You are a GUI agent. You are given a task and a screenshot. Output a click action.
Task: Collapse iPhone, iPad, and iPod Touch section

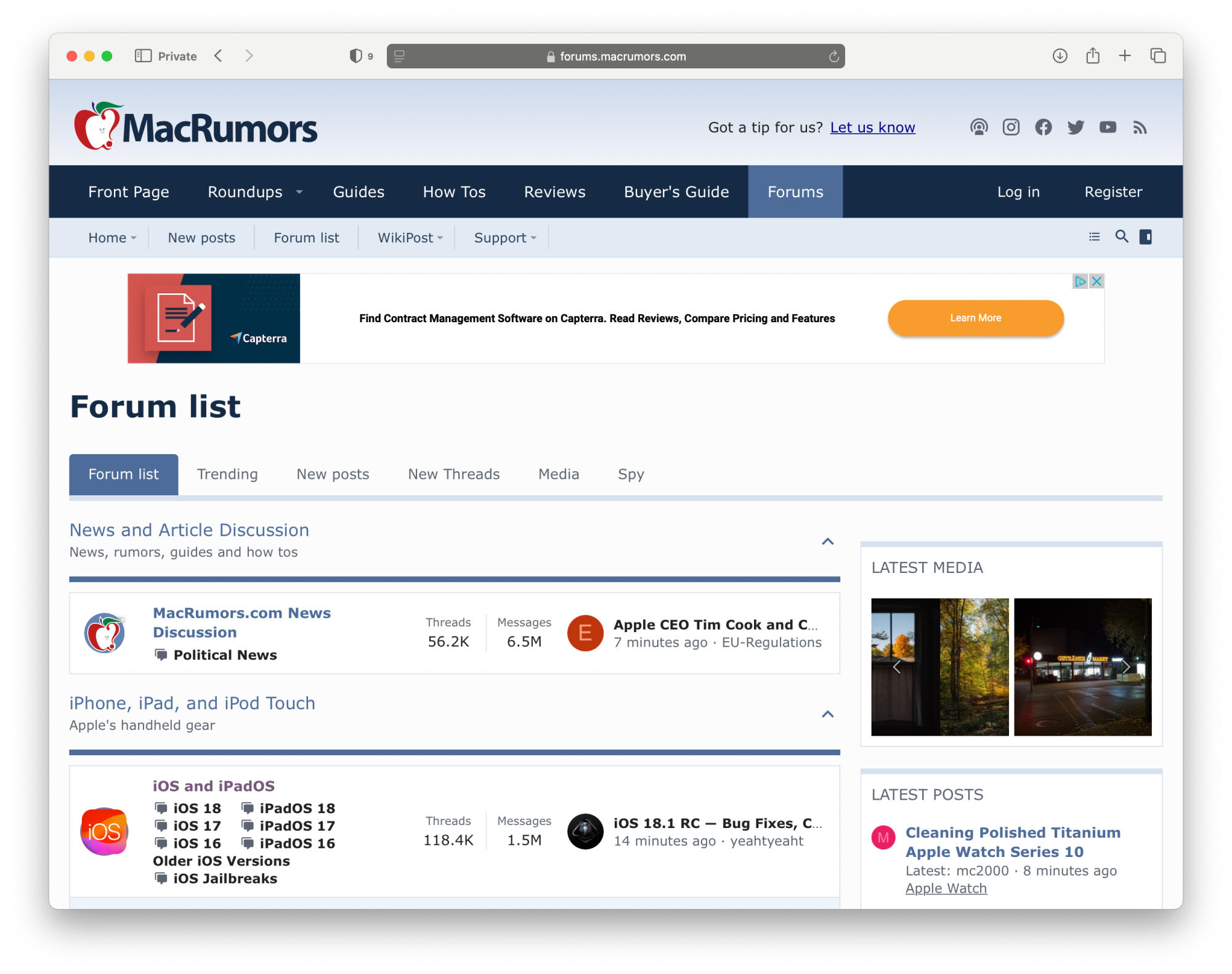click(828, 715)
